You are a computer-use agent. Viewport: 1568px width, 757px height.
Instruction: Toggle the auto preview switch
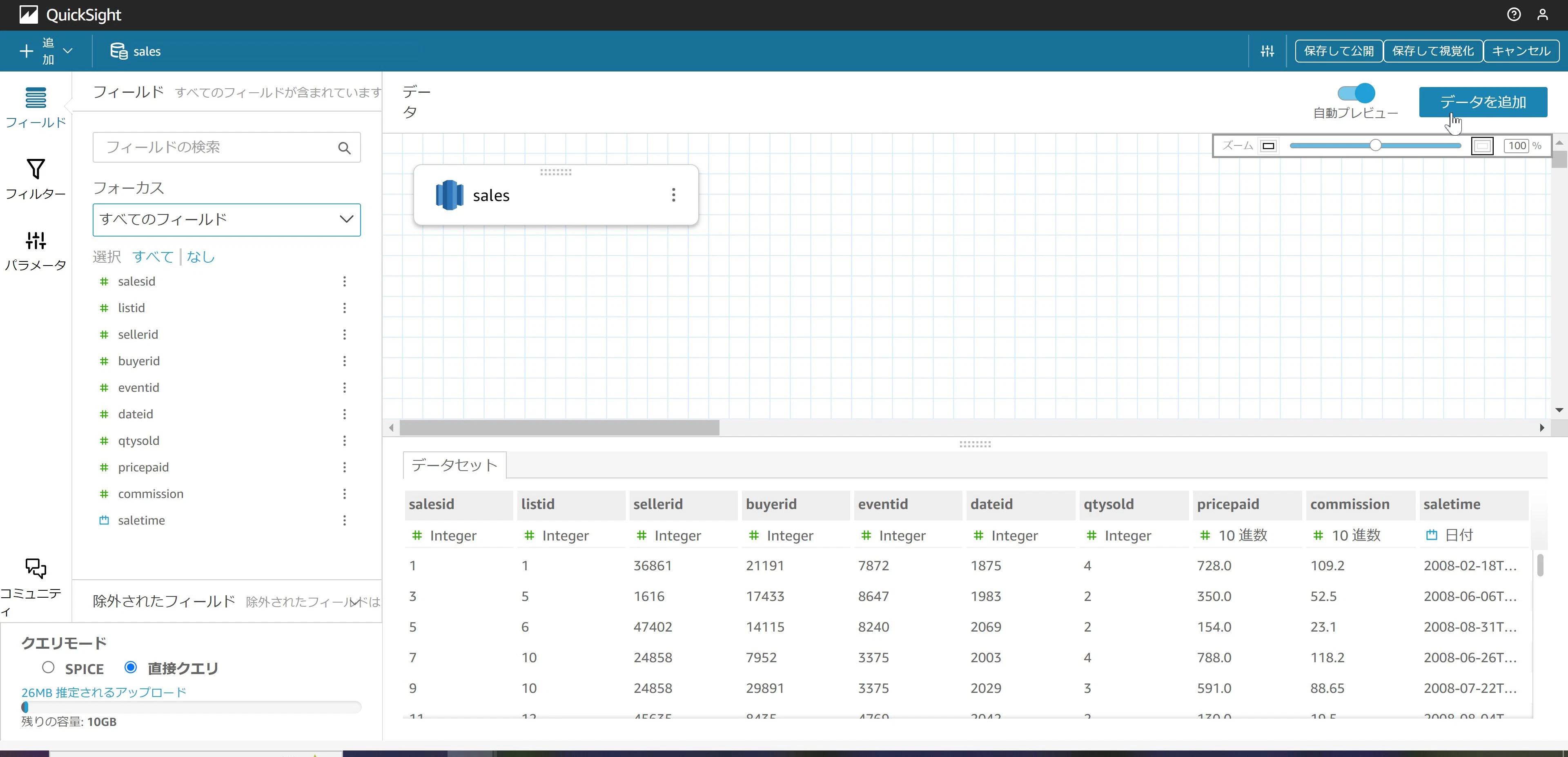tap(1356, 93)
